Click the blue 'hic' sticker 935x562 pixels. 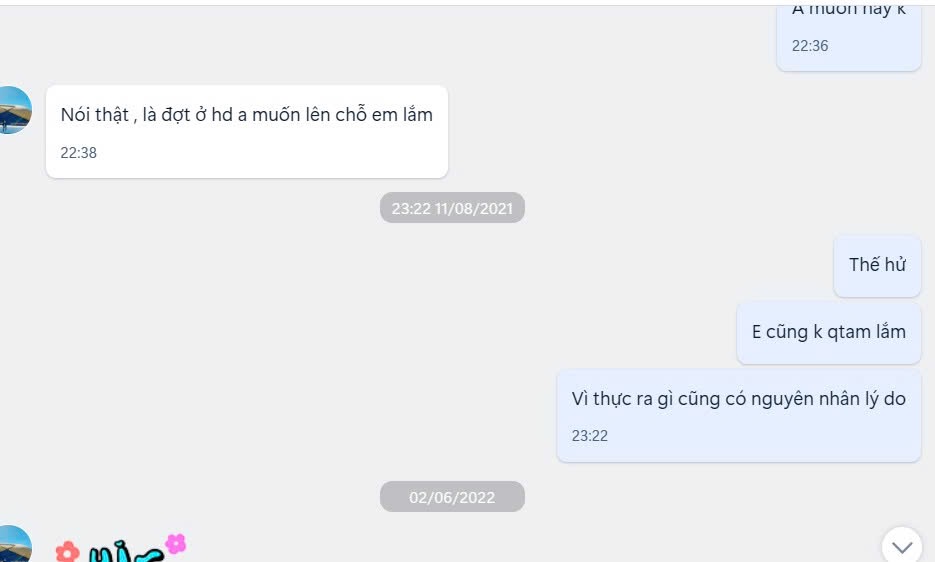(x=125, y=552)
